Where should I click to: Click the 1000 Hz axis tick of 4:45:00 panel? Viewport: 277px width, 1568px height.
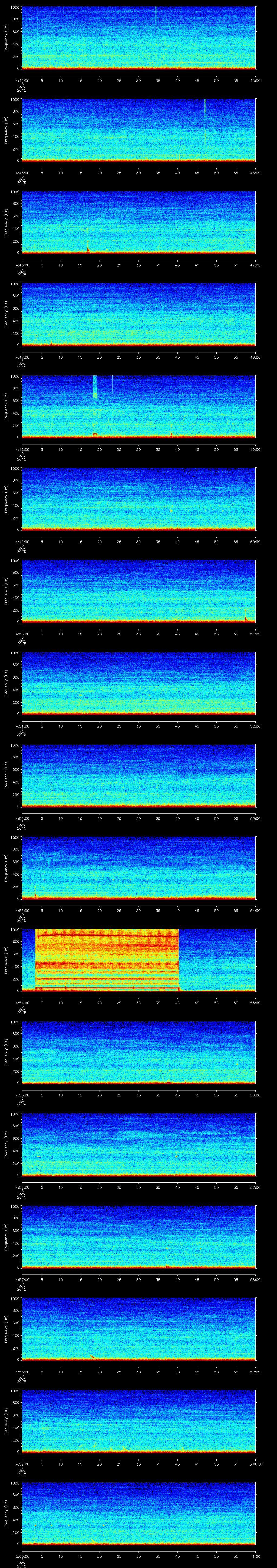15,100
